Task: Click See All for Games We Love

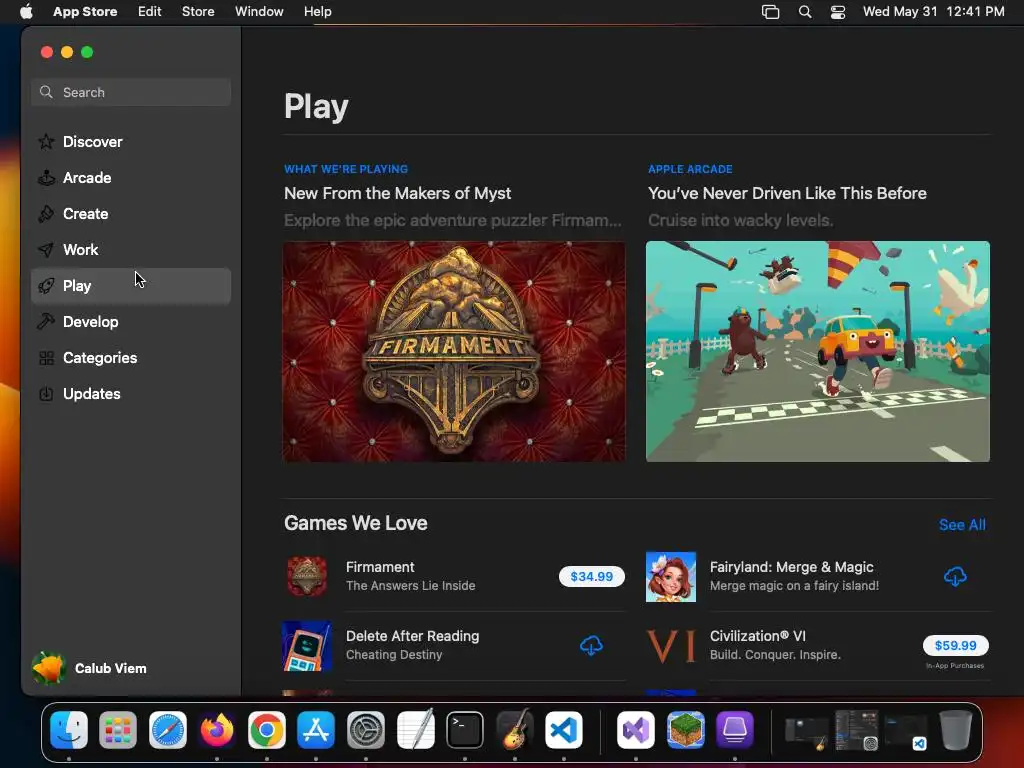Action: click(962, 524)
